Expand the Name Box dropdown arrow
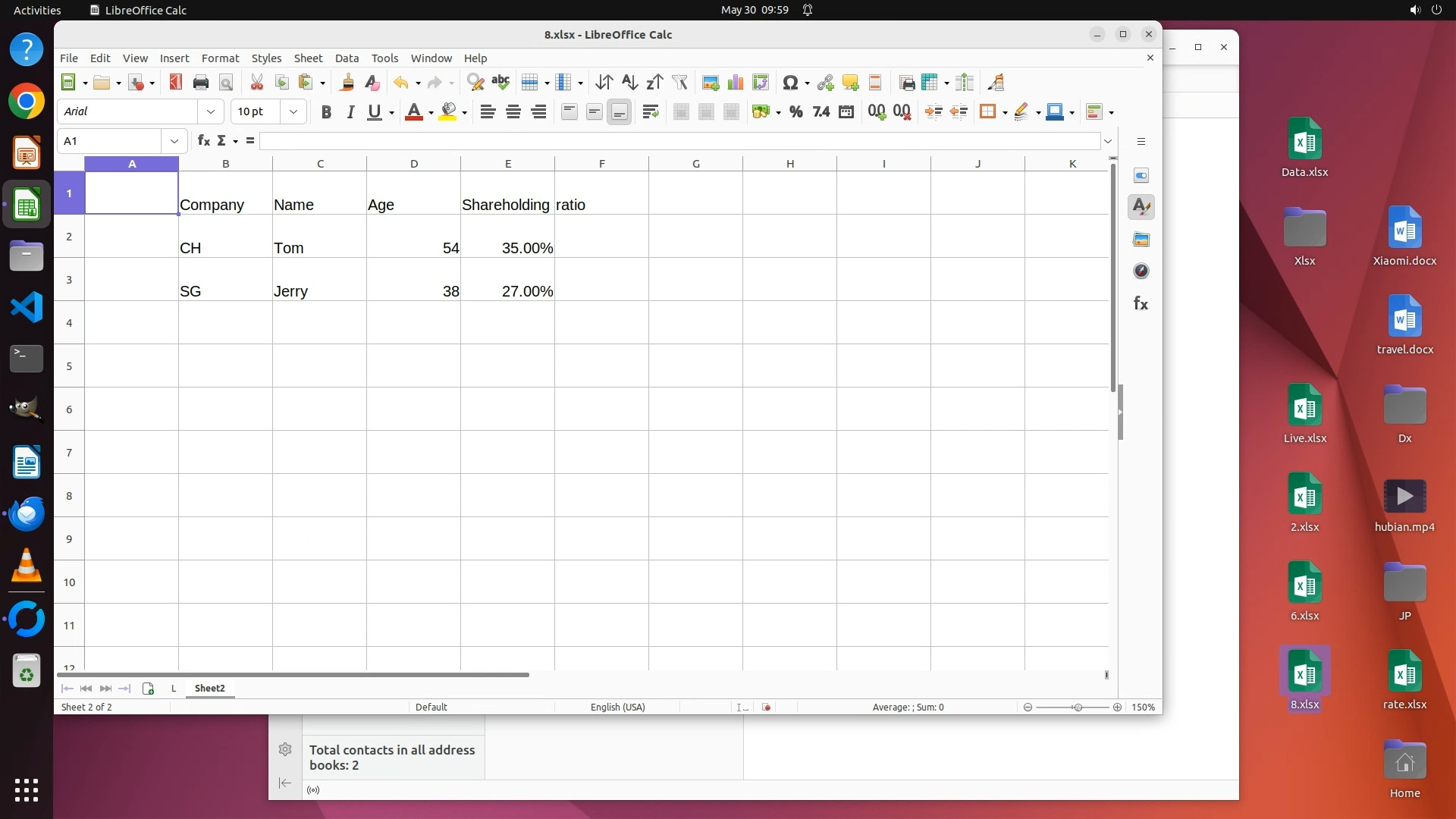The height and width of the screenshot is (819, 1456). 174,141
